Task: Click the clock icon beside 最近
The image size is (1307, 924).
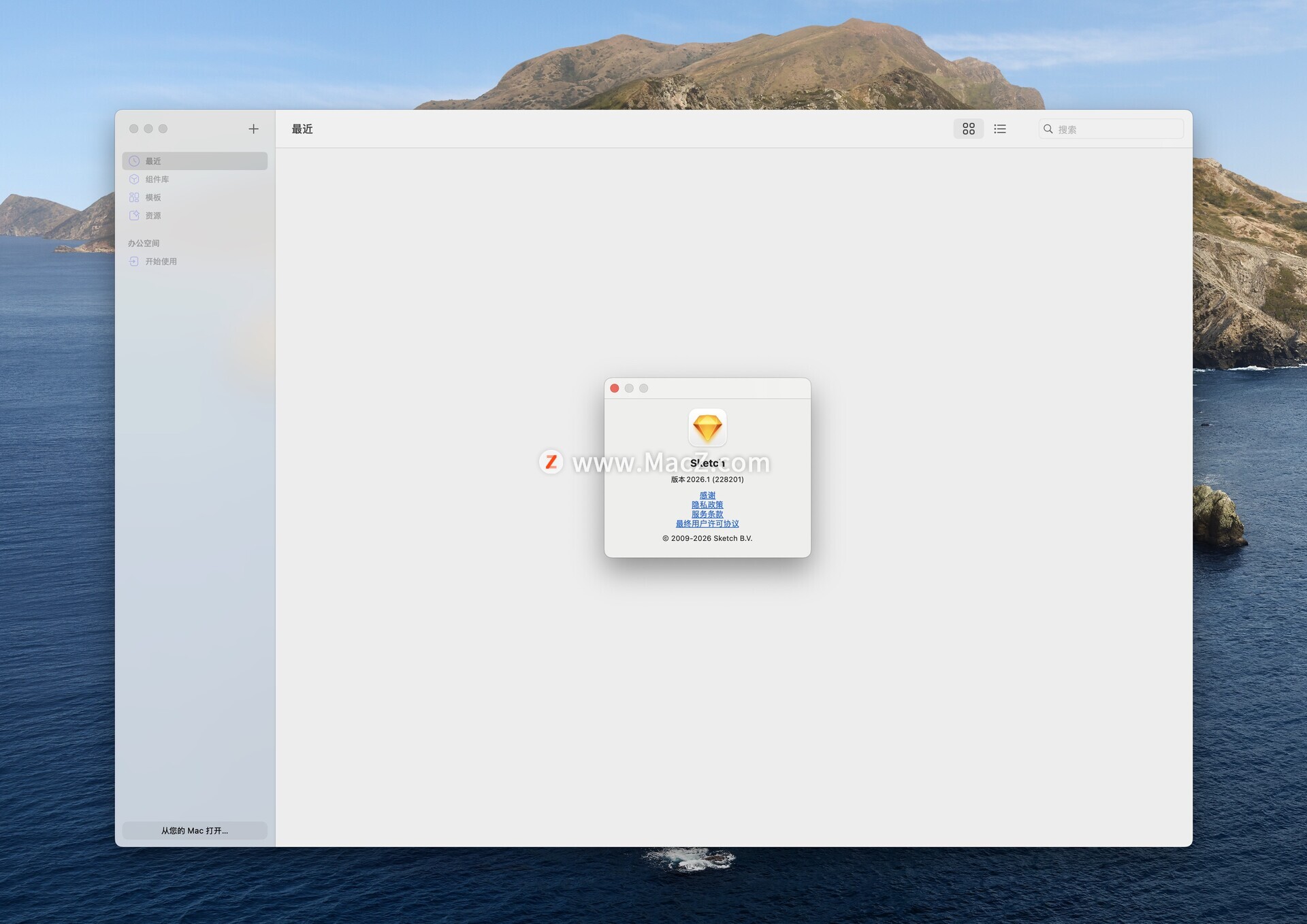Action: (x=134, y=161)
